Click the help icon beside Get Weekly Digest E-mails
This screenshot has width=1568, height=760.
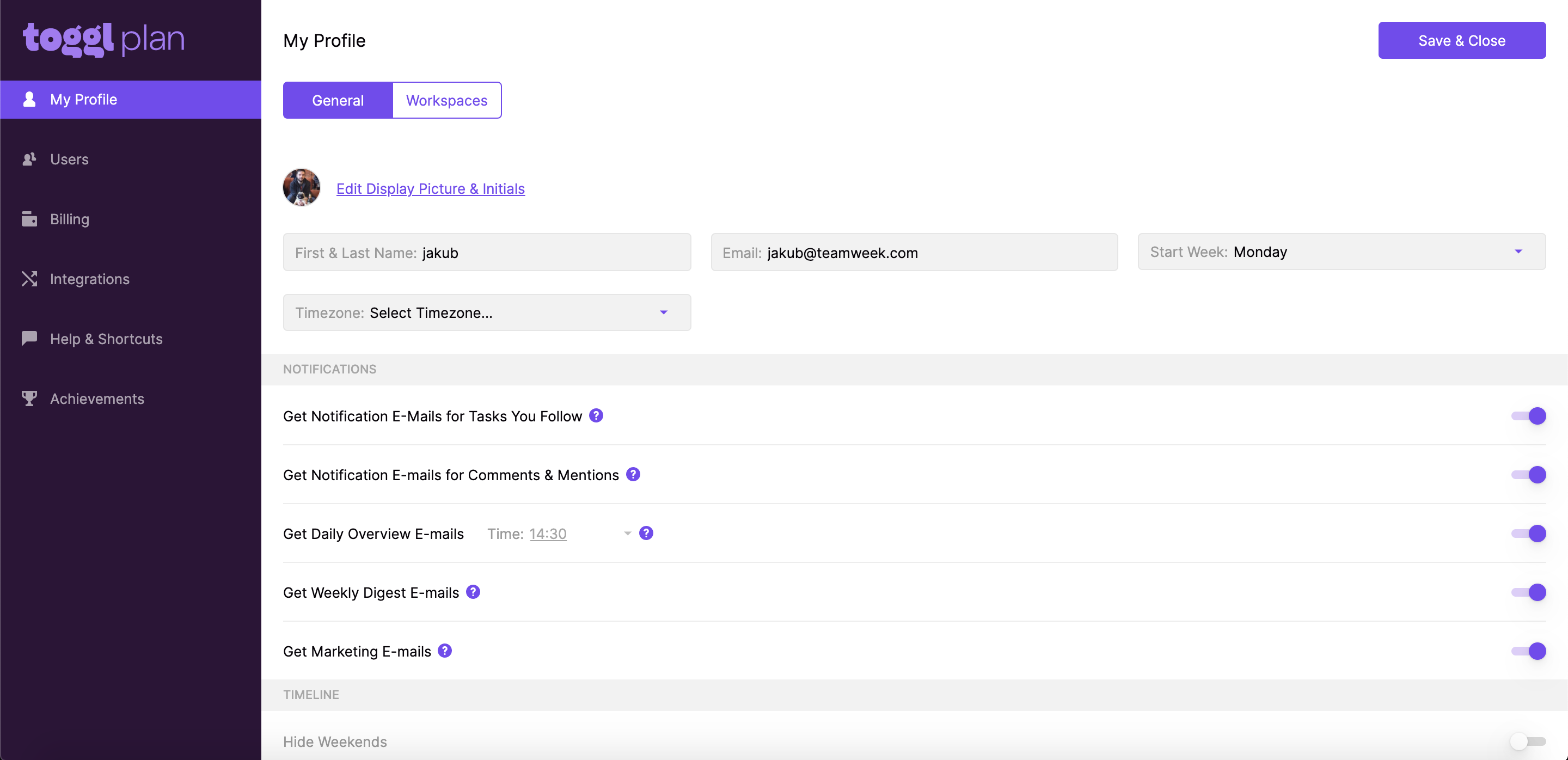[x=473, y=591]
